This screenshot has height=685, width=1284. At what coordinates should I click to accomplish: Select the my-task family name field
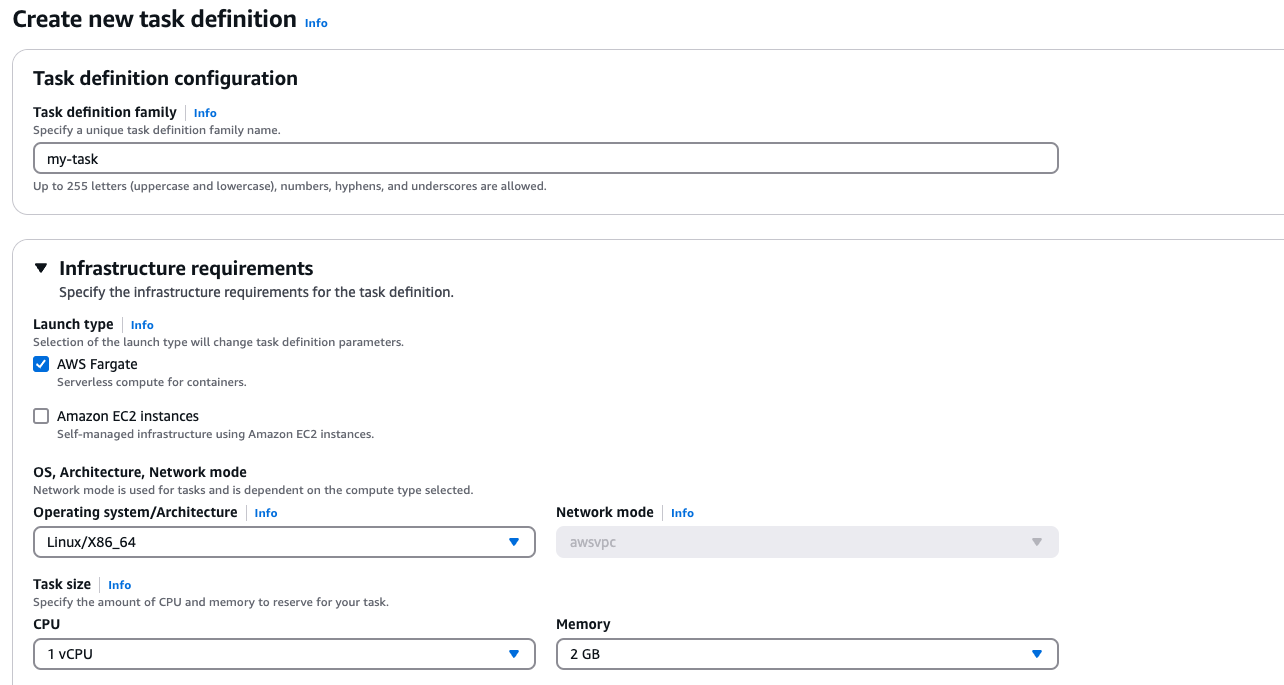tap(544, 158)
